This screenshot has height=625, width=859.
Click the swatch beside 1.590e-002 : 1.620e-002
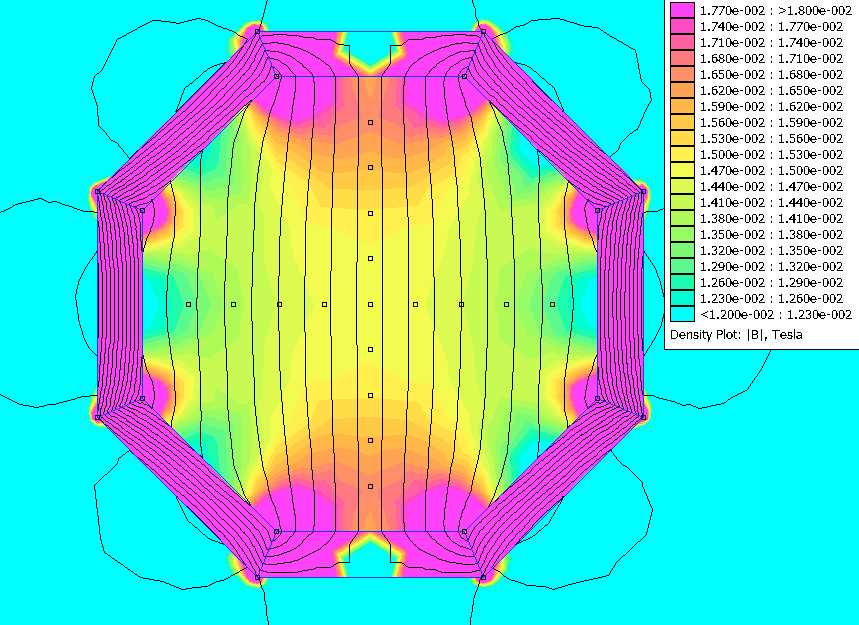point(682,106)
